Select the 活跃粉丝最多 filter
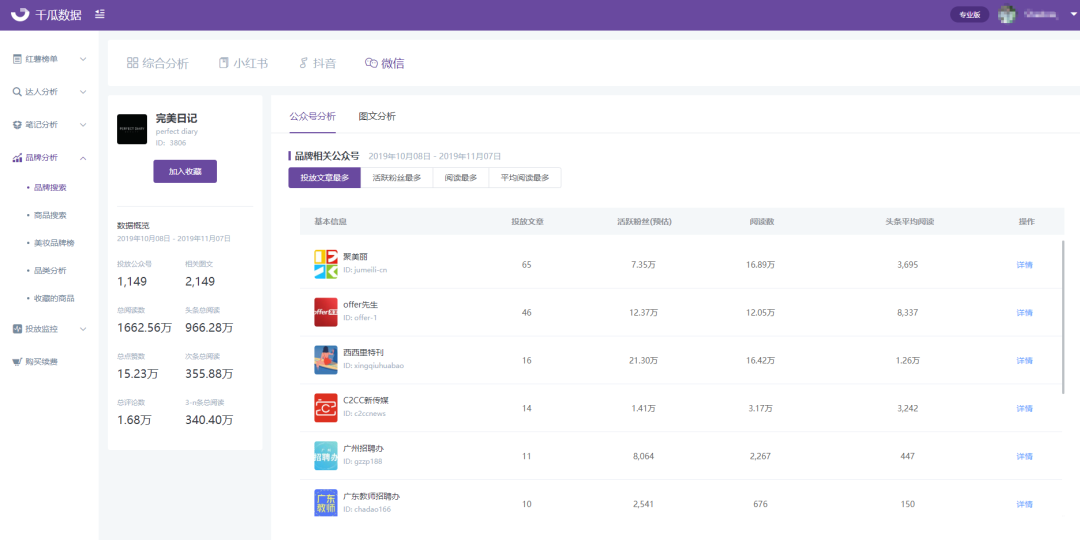Image resolution: width=1080 pixels, height=540 pixels. coord(397,178)
